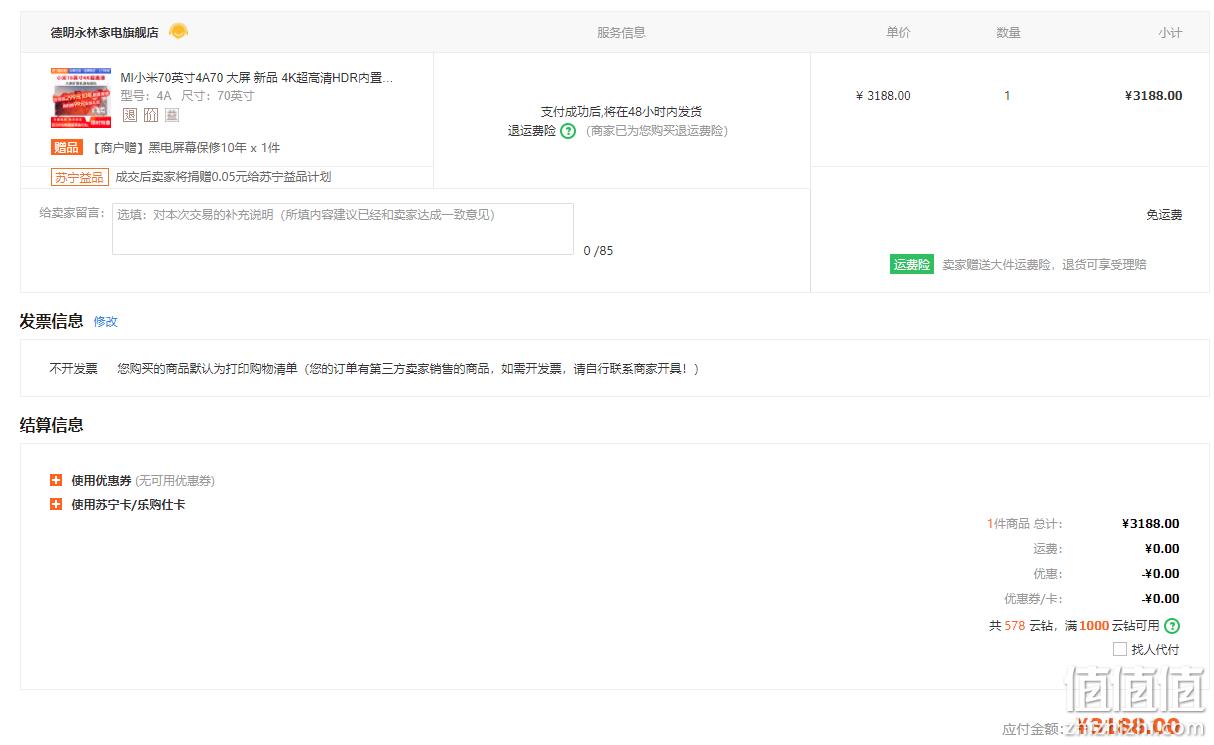Click the 支付成功后,将在48小时内发货 notice
Screen dimensions: 1214x745
(621, 112)
